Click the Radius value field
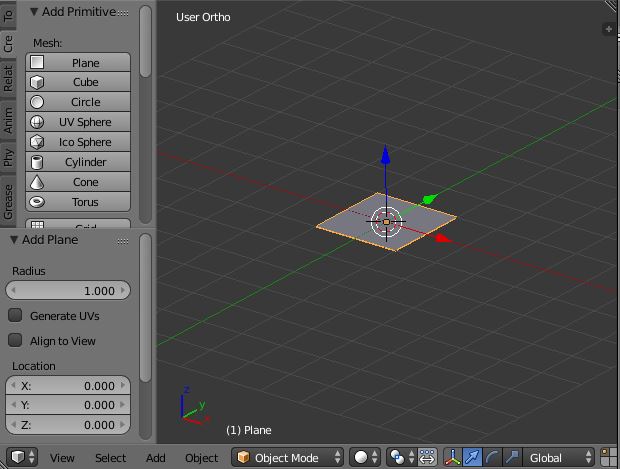This screenshot has width=620, height=469. (x=68, y=291)
